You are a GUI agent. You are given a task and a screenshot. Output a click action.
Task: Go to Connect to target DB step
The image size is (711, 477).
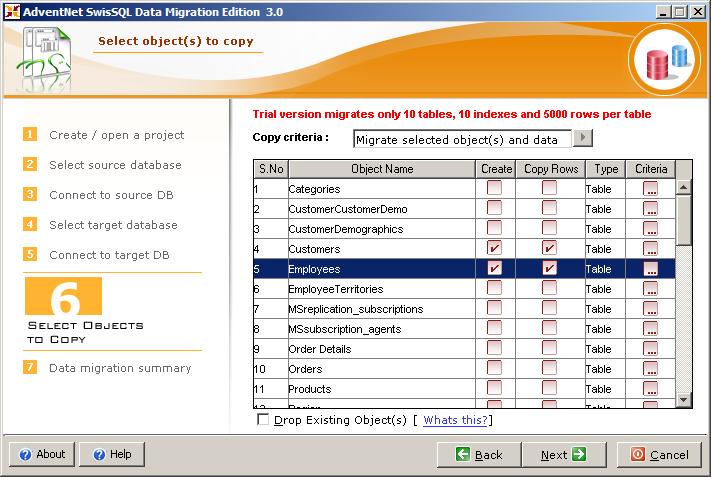click(x=109, y=255)
